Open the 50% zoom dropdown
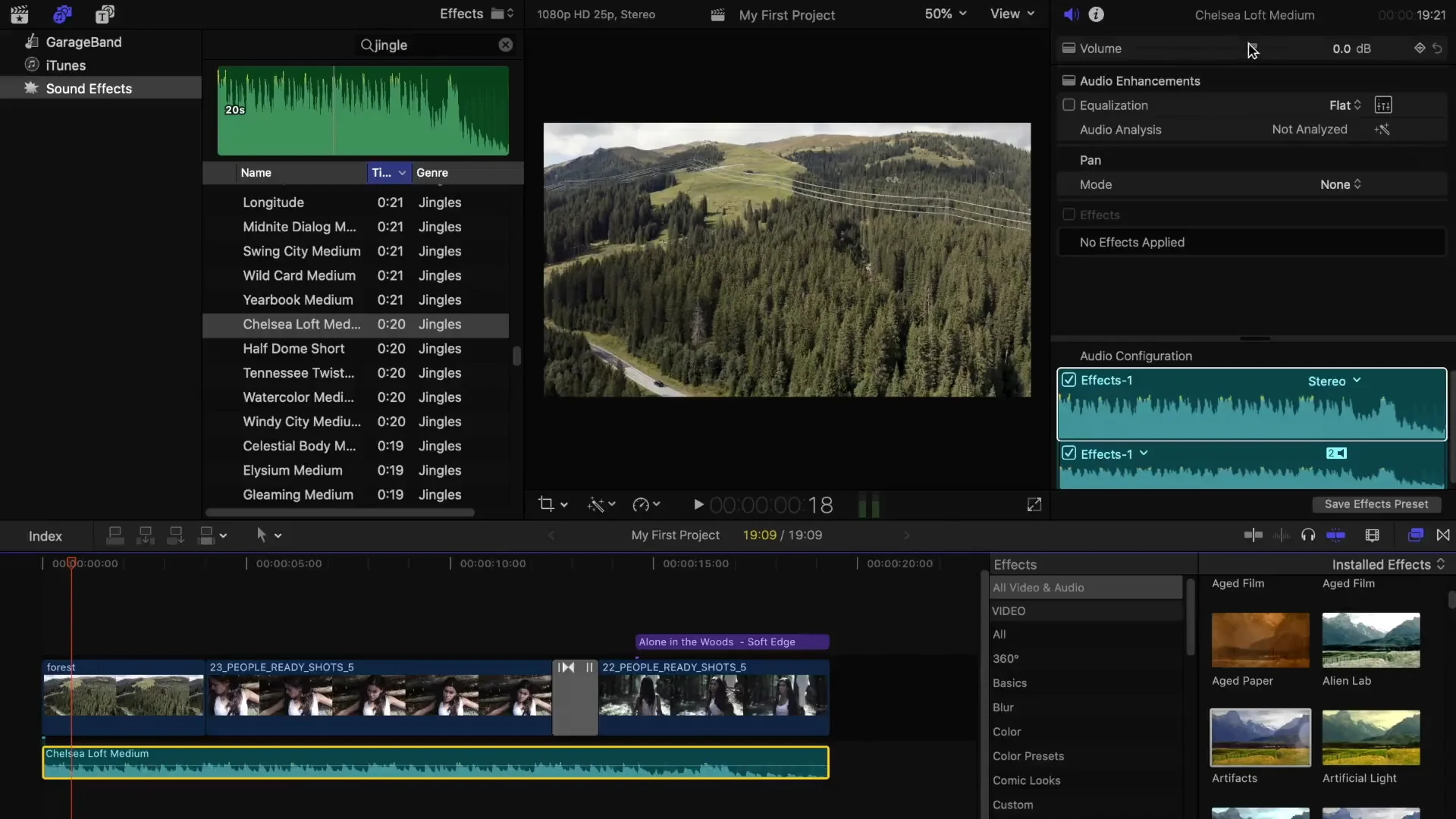1456x819 pixels. click(x=945, y=14)
